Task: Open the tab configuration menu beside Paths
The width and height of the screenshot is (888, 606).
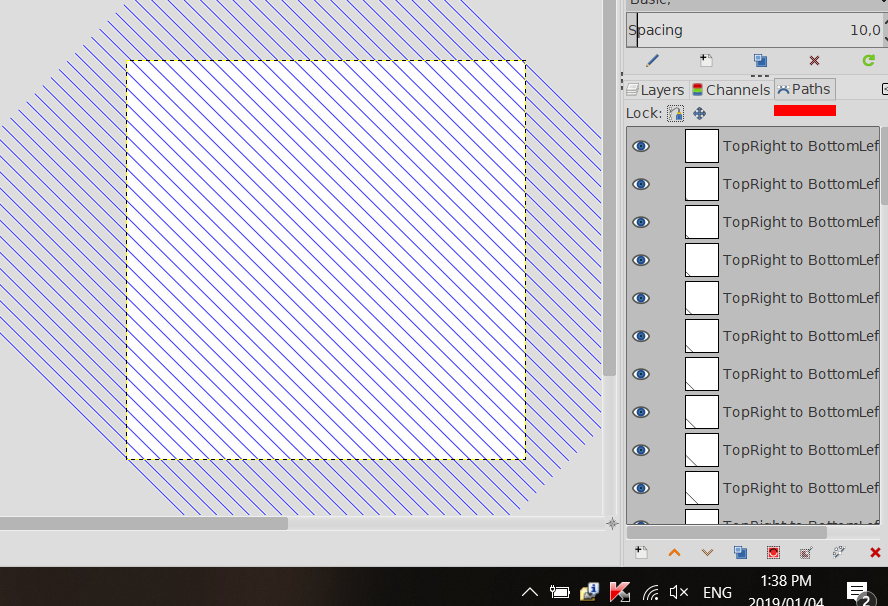Action: 885,89
